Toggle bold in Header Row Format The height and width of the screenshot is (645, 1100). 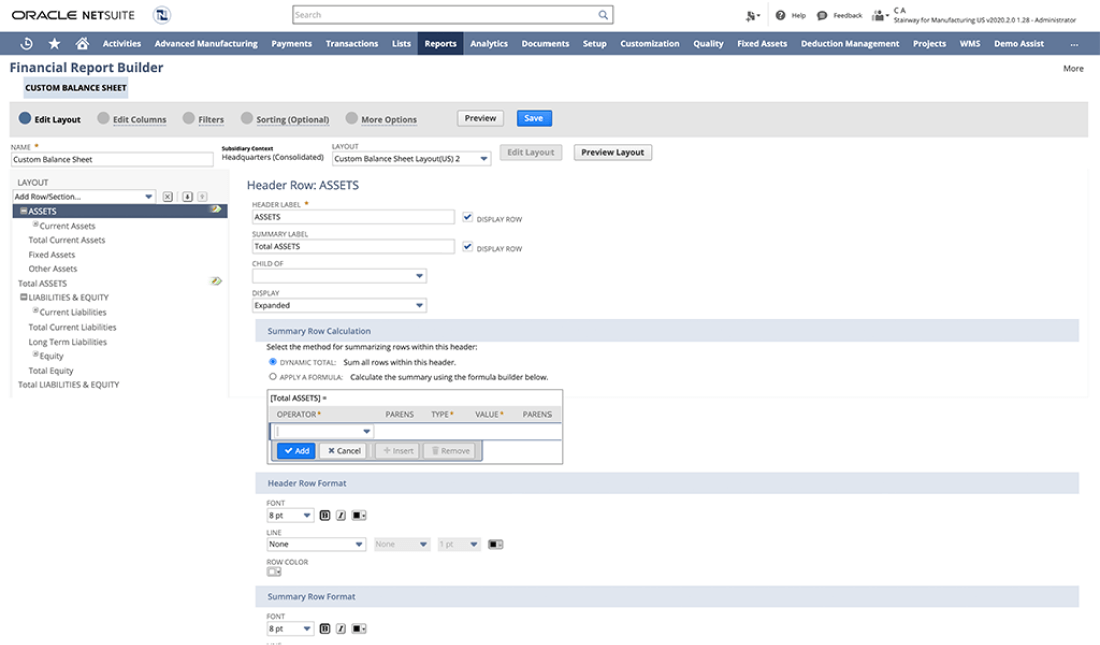(325, 515)
